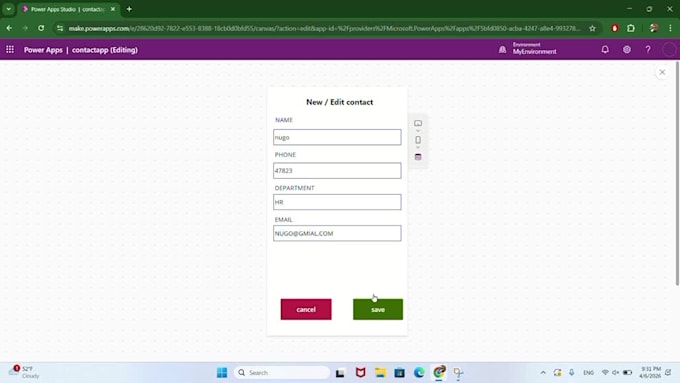Click the environment icon beside MyEnvironment
This screenshot has width=680, height=383.
click(x=502, y=50)
